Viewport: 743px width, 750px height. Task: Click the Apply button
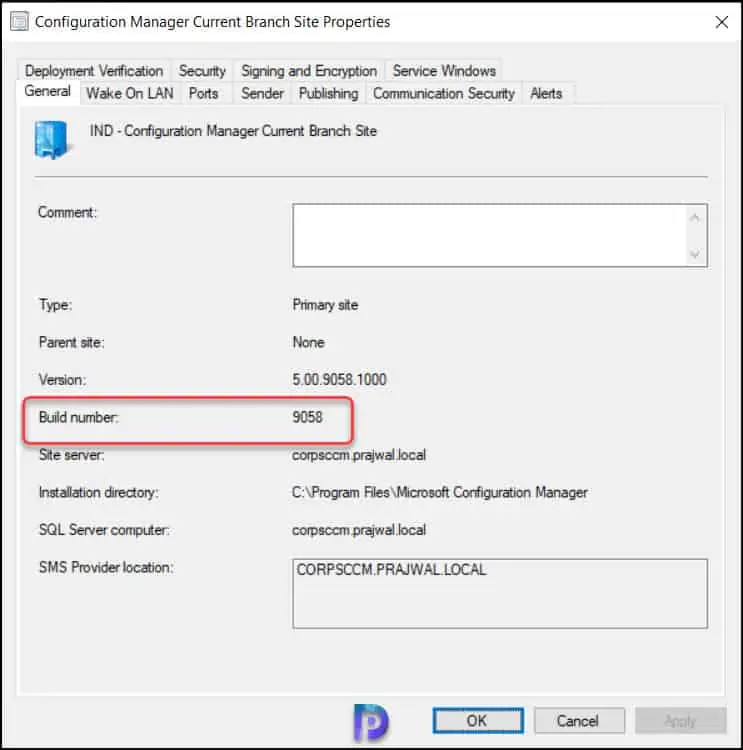tap(680, 720)
